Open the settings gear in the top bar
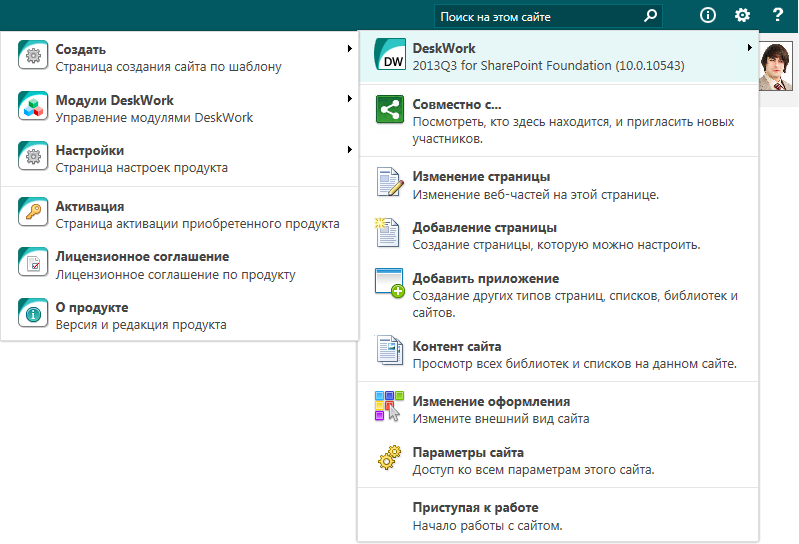This screenshot has width=799, height=544. [742, 15]
